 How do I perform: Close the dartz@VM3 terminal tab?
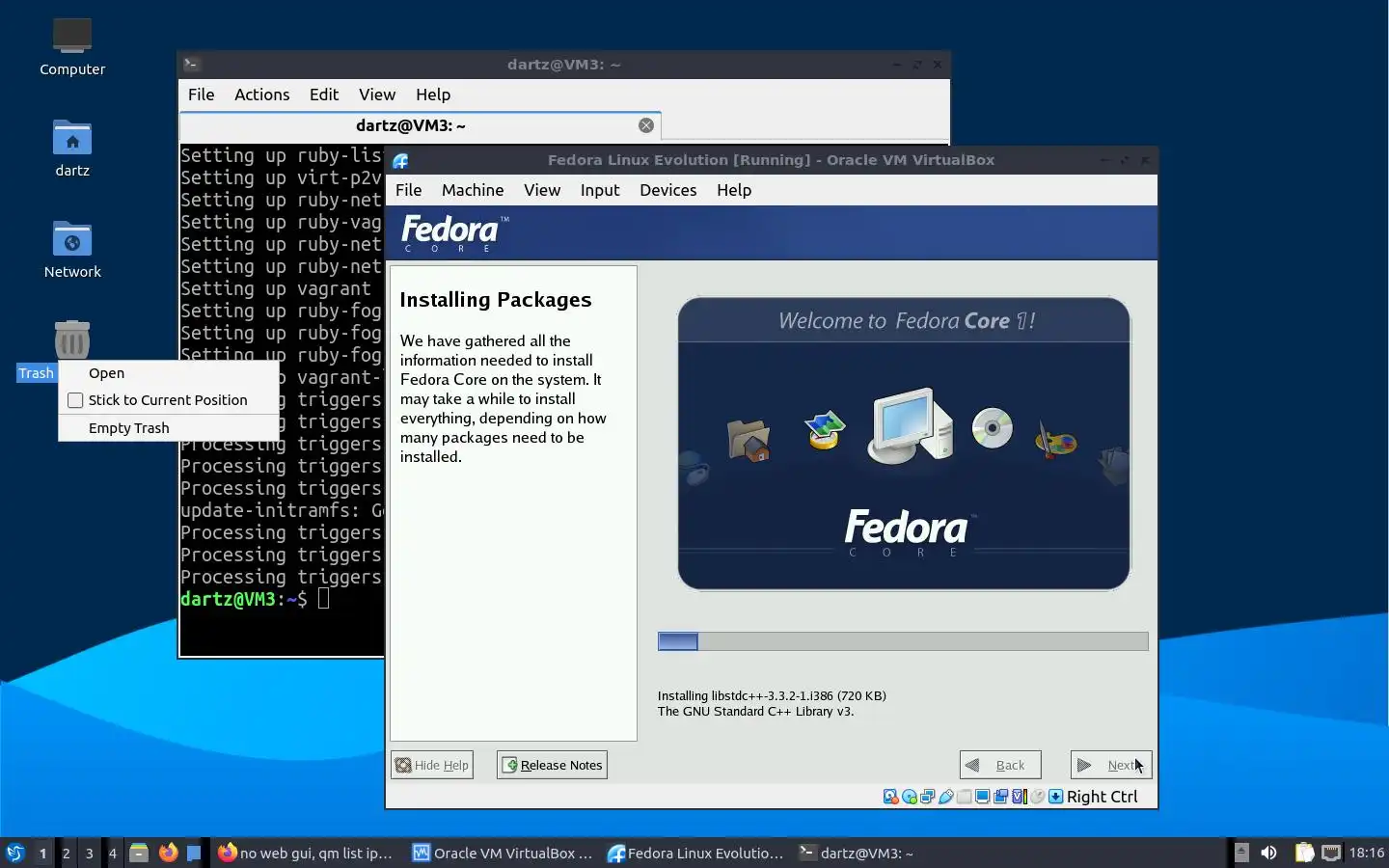click(646, 125)
